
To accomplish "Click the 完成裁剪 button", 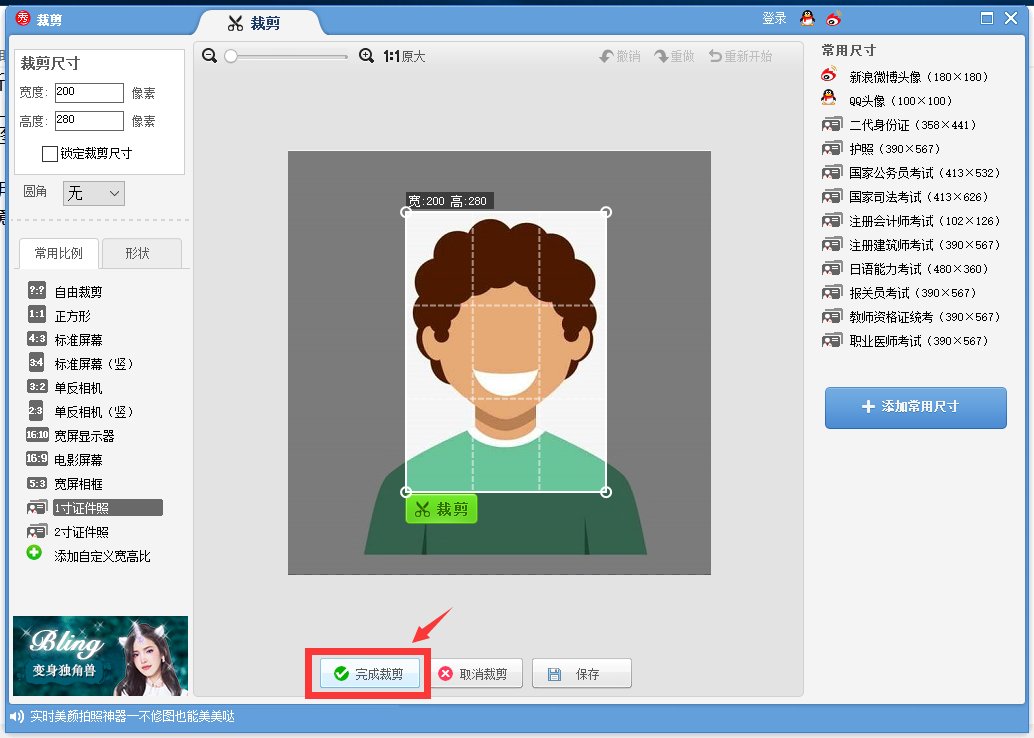I will [x=369, y=673].
